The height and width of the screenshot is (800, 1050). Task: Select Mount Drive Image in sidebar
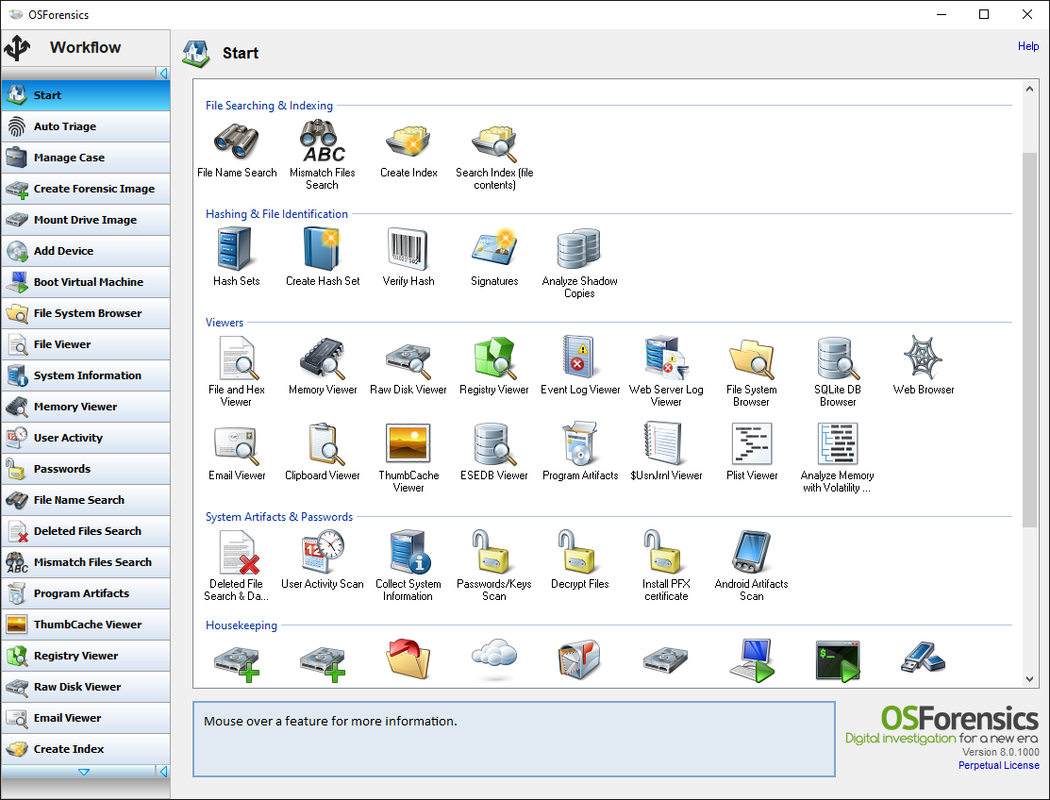click(86, 220)
